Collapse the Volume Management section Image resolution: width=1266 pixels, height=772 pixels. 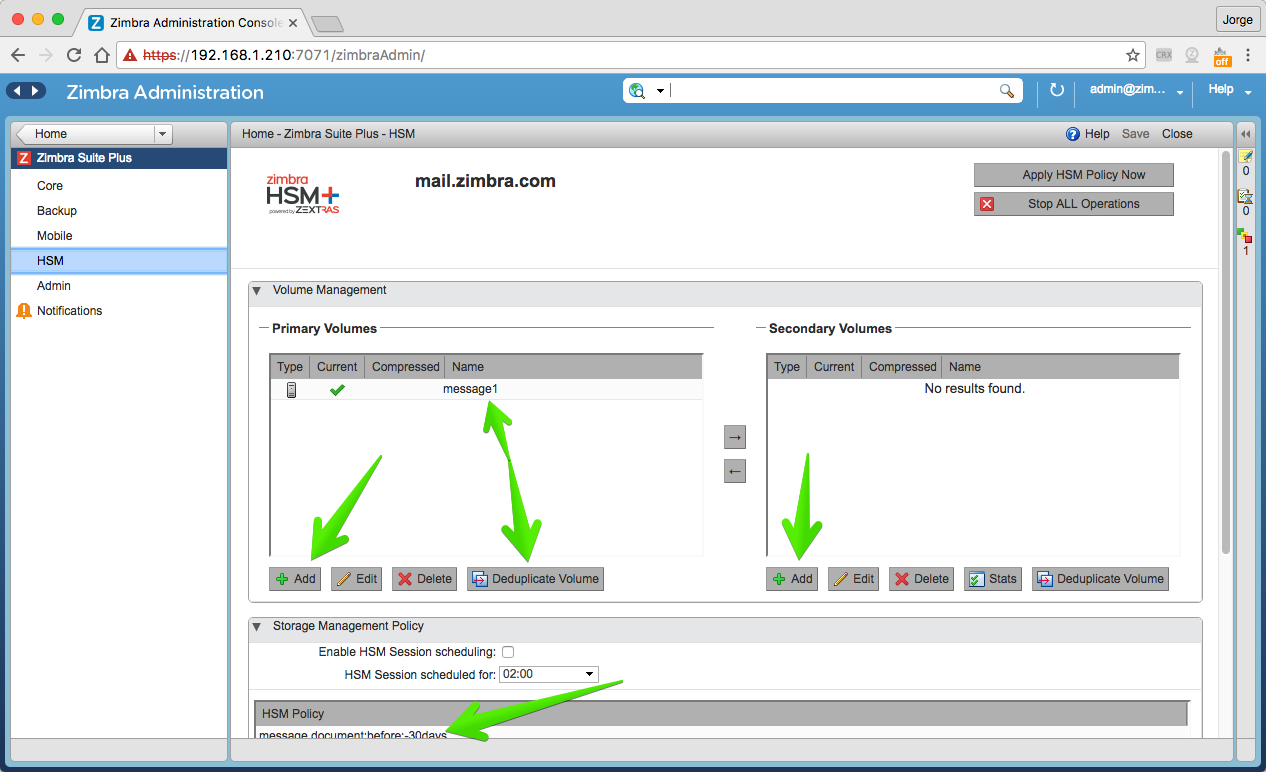(x=256, y=291)
